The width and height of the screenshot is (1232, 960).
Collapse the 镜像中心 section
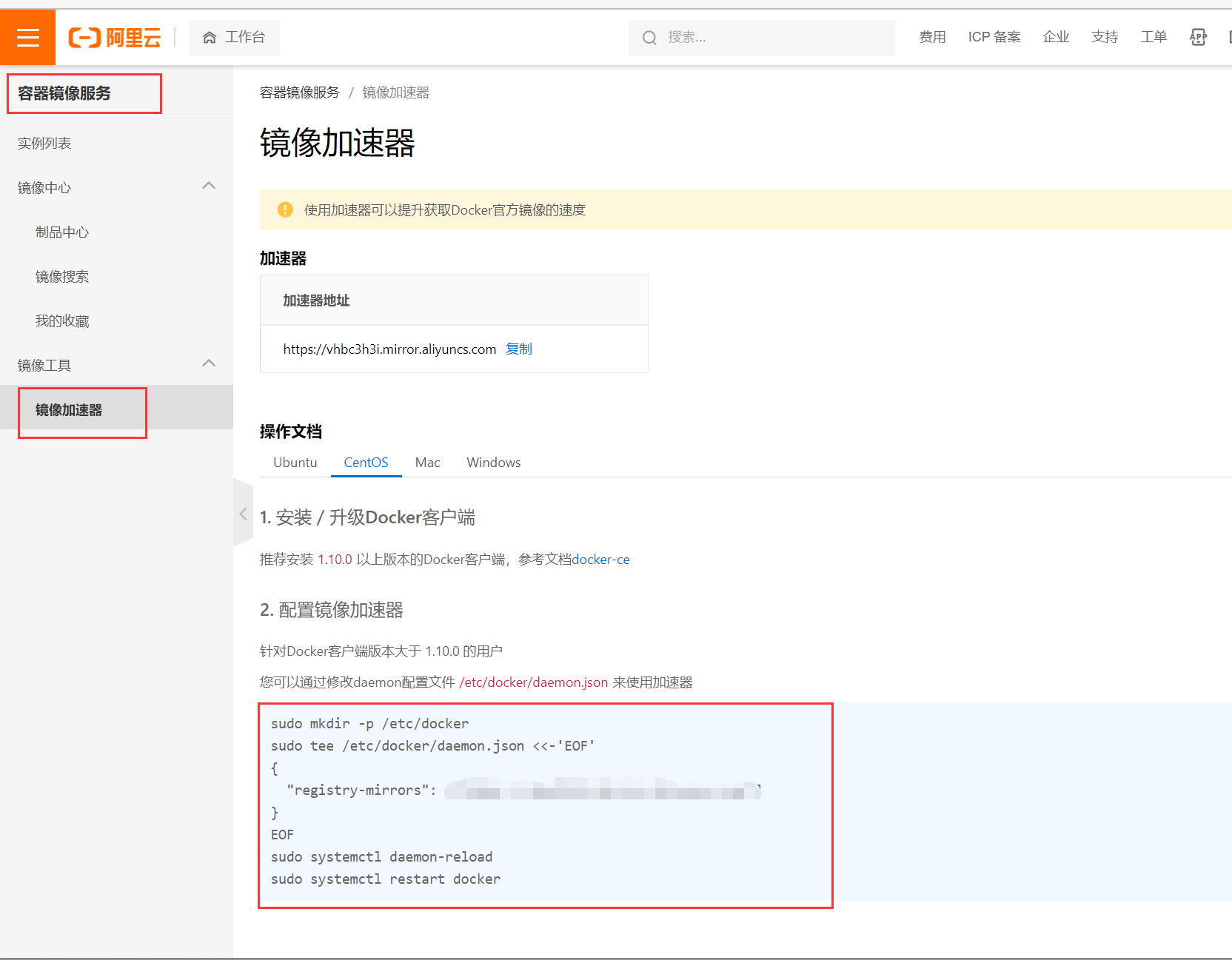(x=210, y=186)
